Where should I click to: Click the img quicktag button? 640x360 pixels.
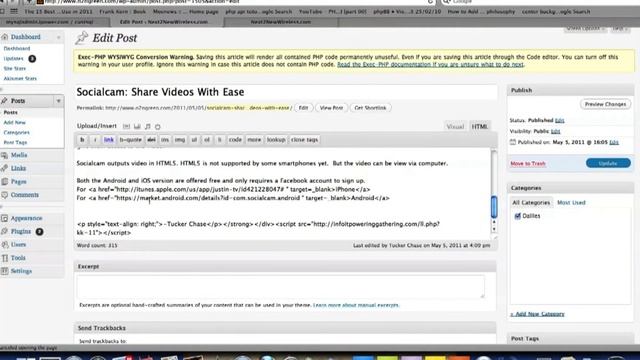(180, 140)
